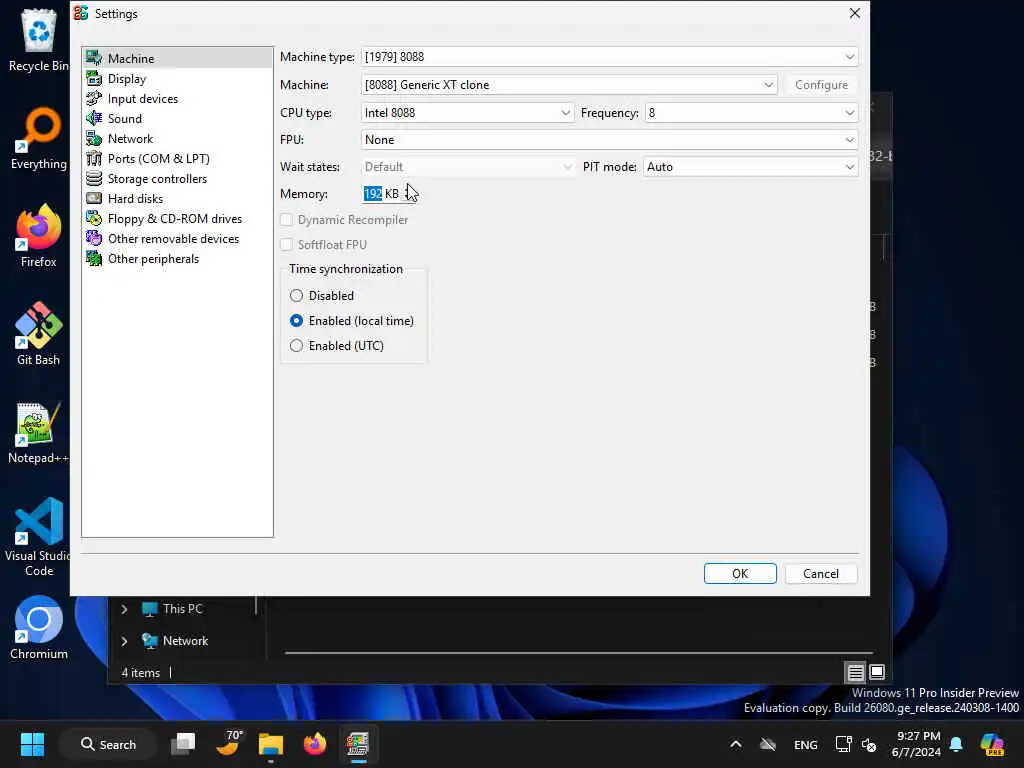Click the 86Box taskbar icon

[x=358, y=744]
